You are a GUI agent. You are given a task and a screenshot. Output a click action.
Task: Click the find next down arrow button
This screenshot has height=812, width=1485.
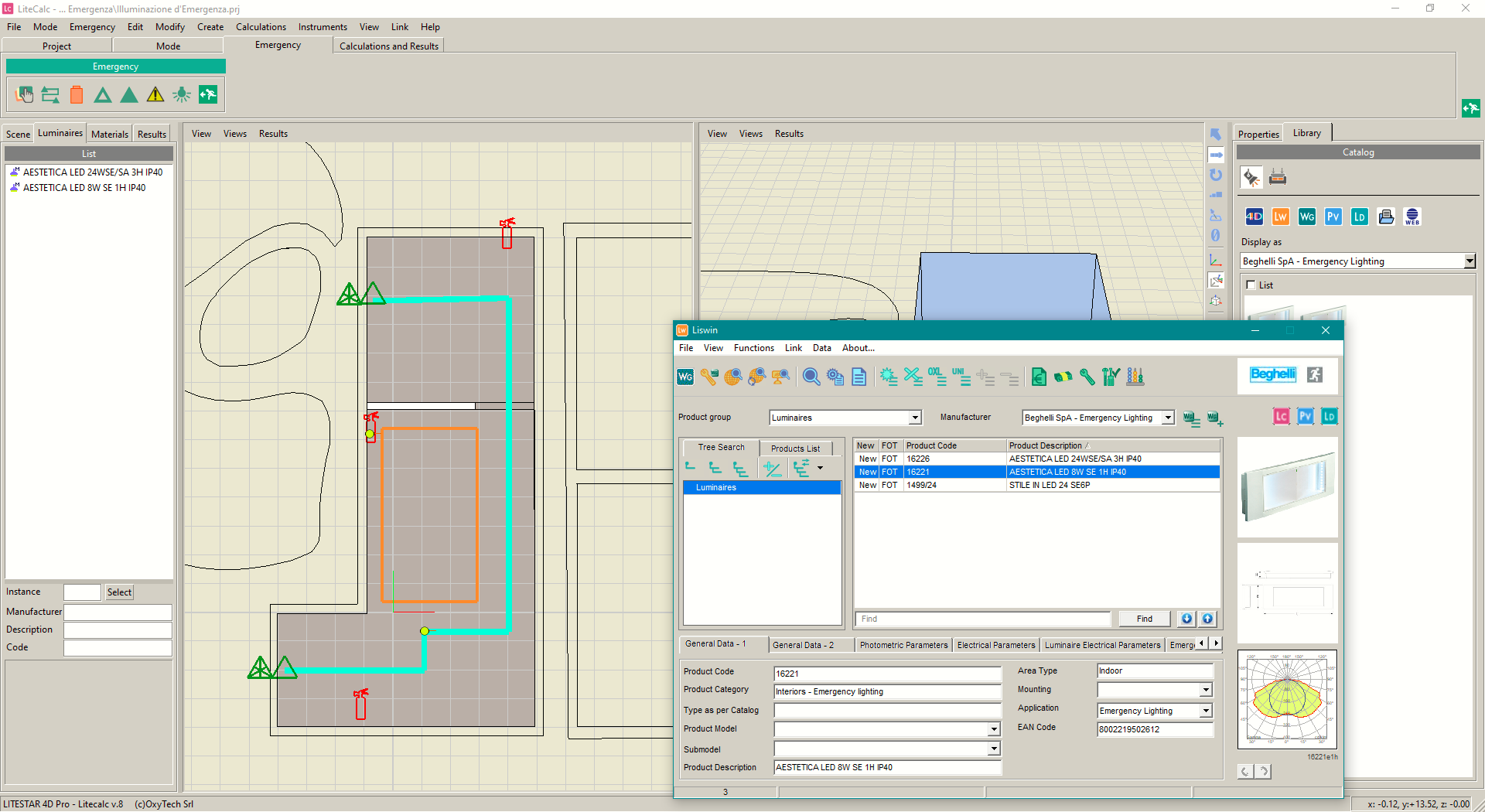[x=1186, y=619]
